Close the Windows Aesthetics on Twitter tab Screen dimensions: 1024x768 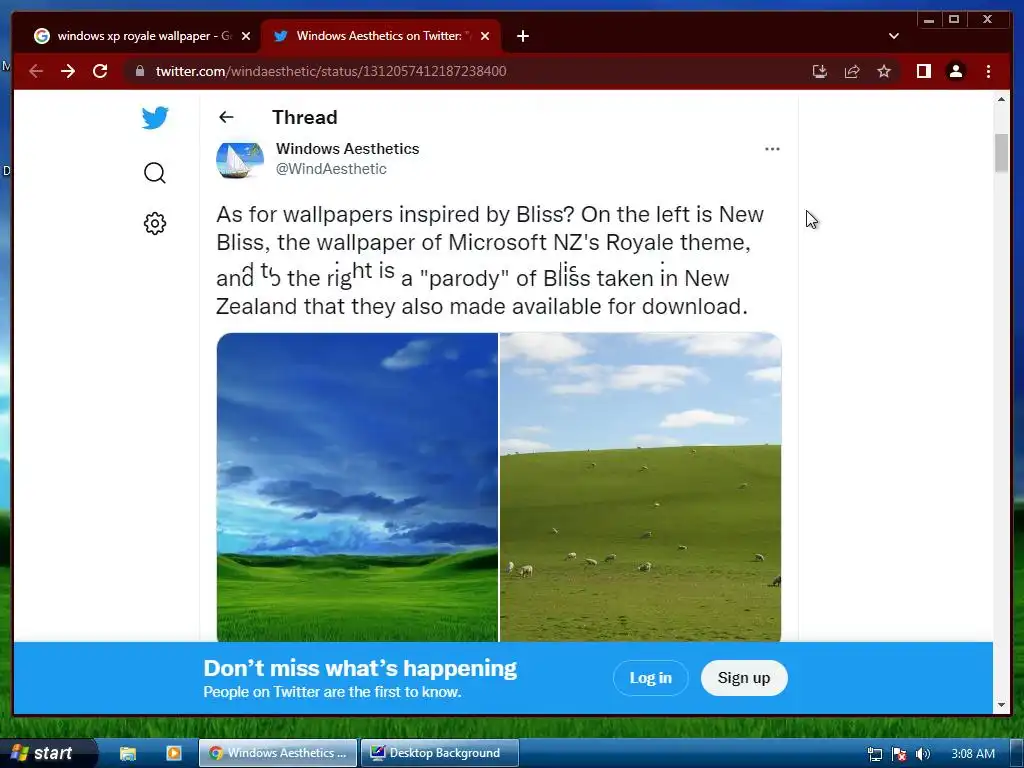click(x=485, y=36)
